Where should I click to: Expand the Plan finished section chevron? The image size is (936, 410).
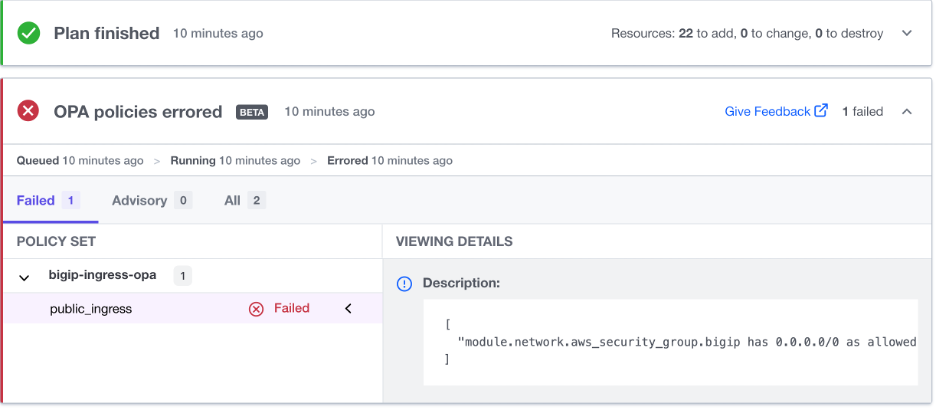pyautogui.click(x=907, y=33)
